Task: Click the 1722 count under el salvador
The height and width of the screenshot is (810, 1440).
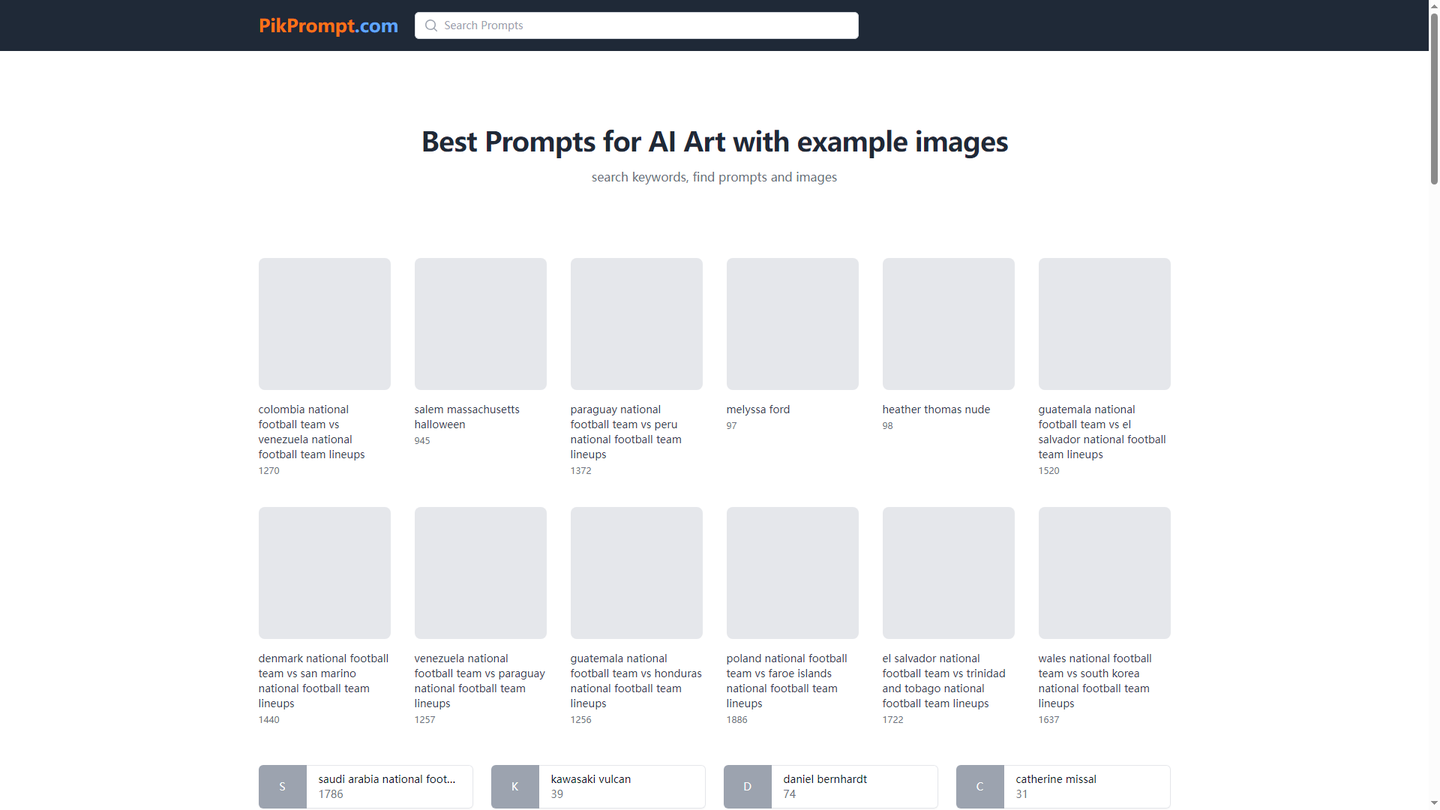Action: (893, 720)
